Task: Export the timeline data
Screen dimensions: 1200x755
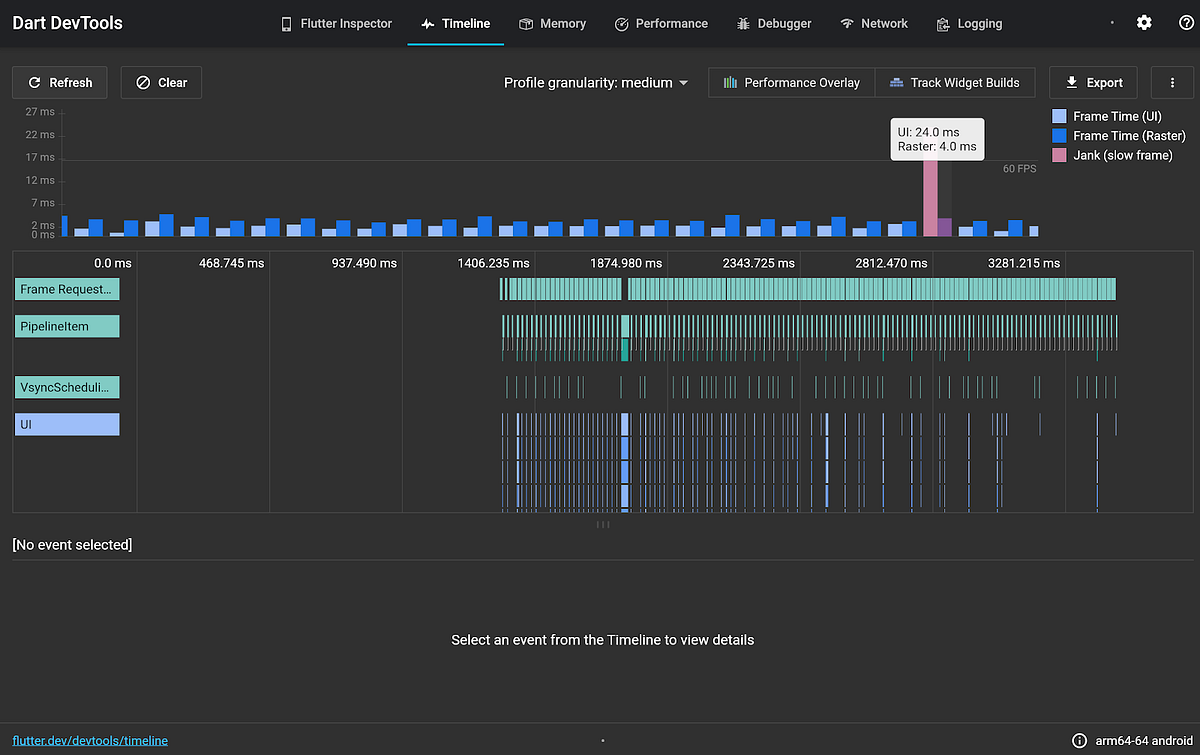Action: tap(1094, 83)
